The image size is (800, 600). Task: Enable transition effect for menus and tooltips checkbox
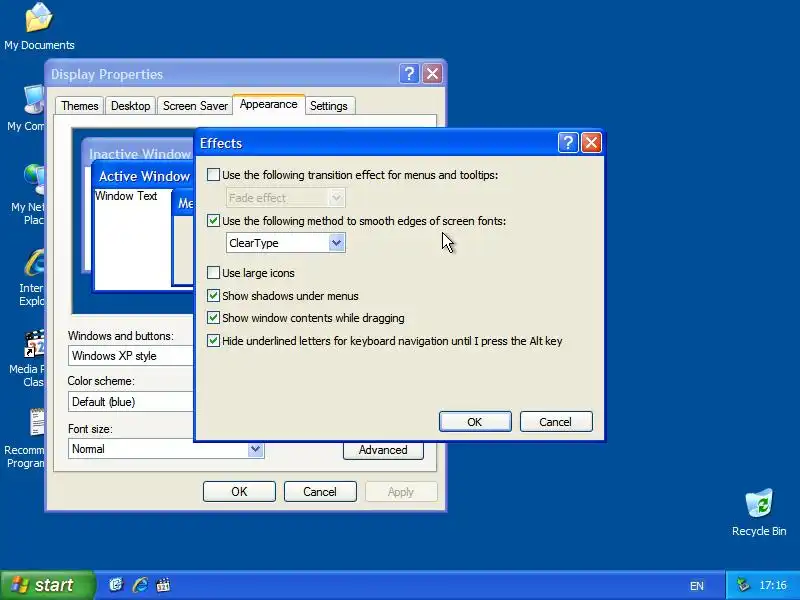pyautogui.click(x=213, y=175)
